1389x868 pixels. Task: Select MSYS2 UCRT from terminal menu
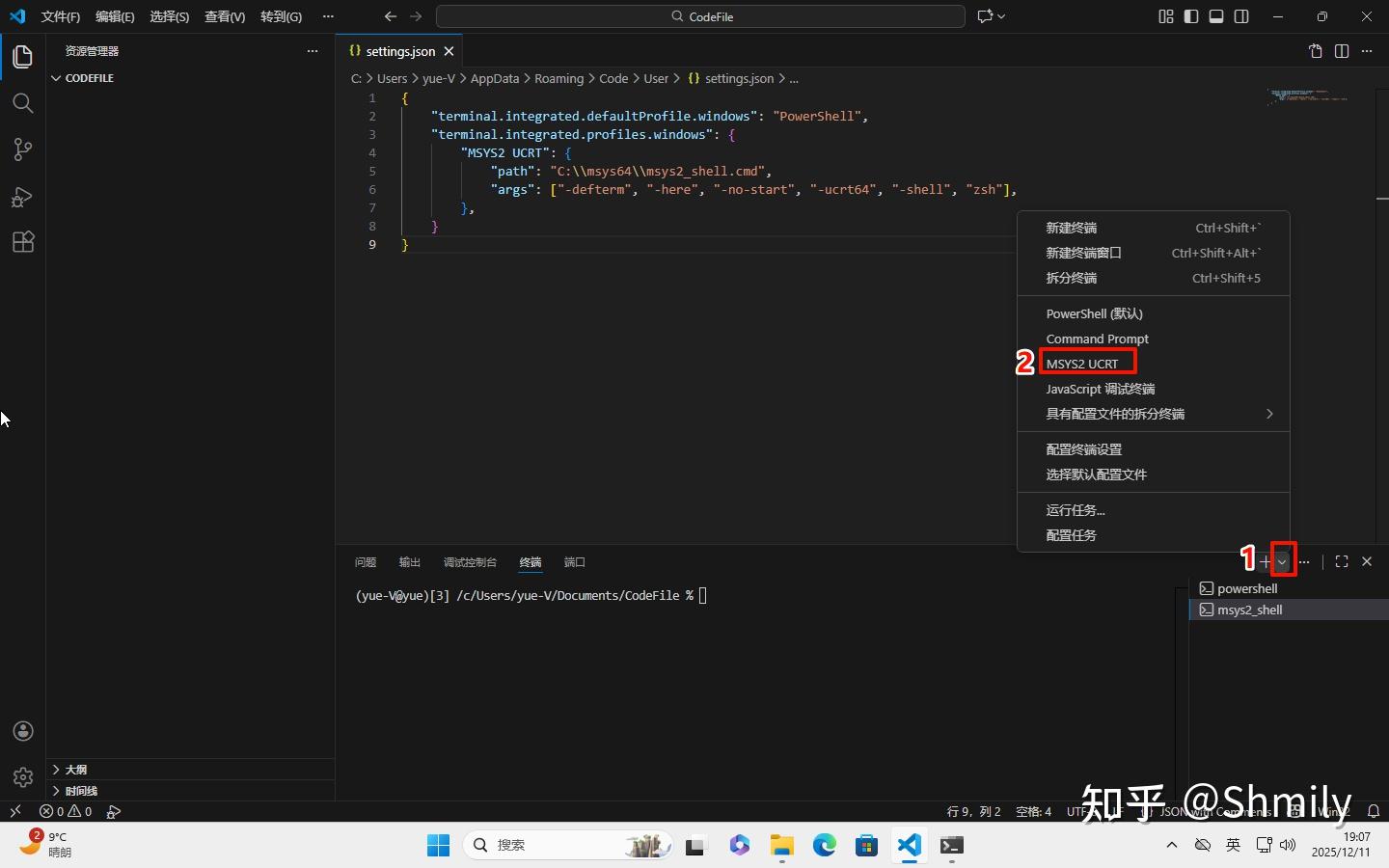tap(1154, 364)
